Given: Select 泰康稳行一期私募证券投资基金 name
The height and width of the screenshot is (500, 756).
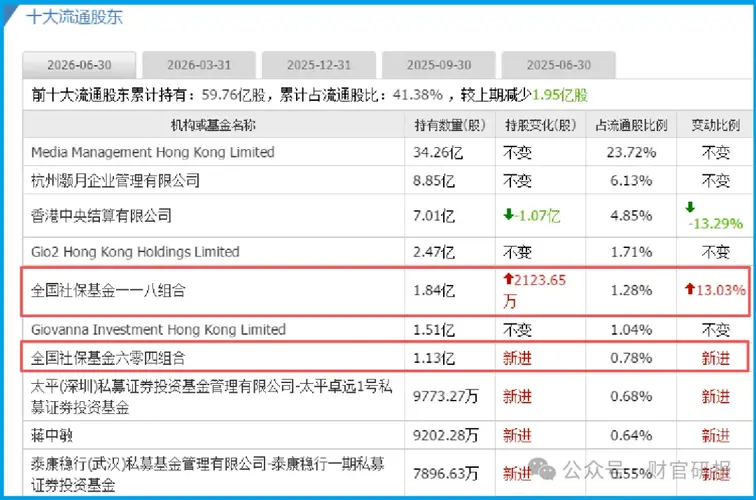Looking at the screenshot, I should tap(207, 474).
